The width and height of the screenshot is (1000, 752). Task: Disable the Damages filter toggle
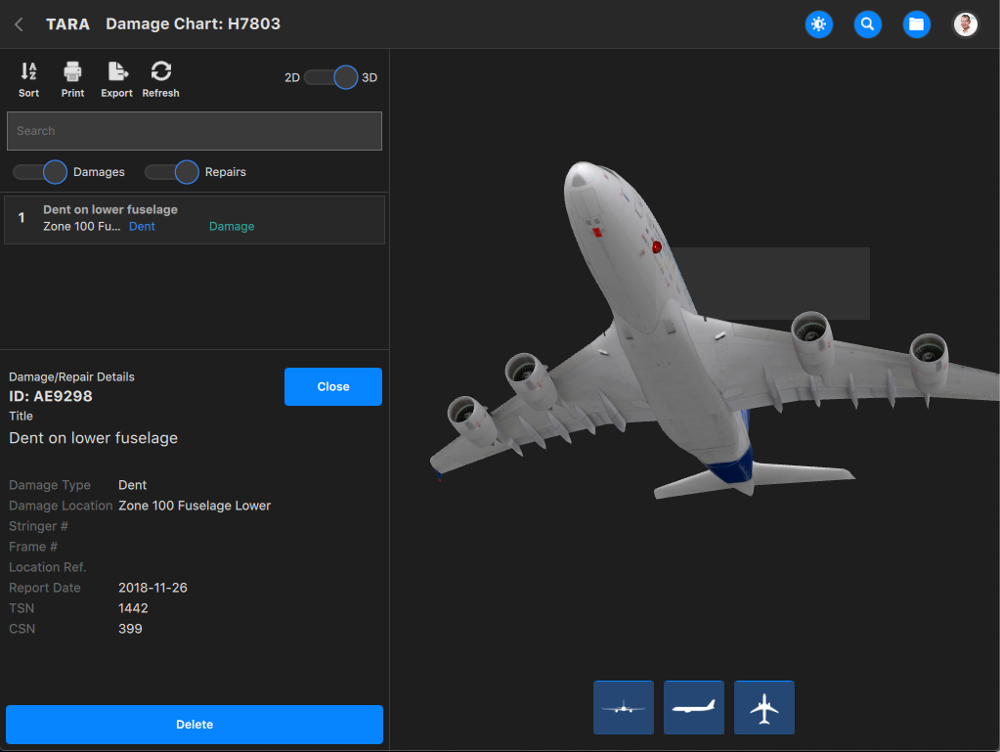click(41, 172)
